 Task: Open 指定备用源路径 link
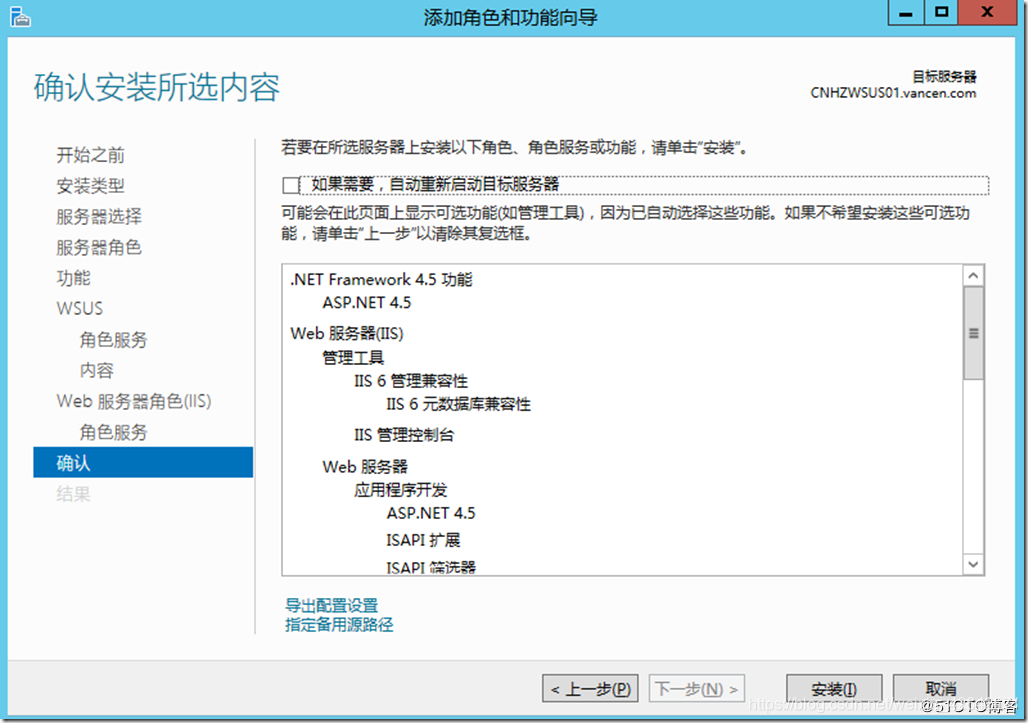tap(339, 625)
